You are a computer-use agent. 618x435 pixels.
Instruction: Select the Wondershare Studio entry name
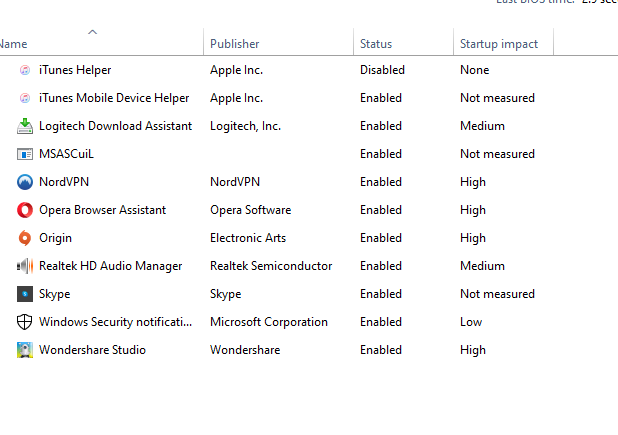pos(92,350)
